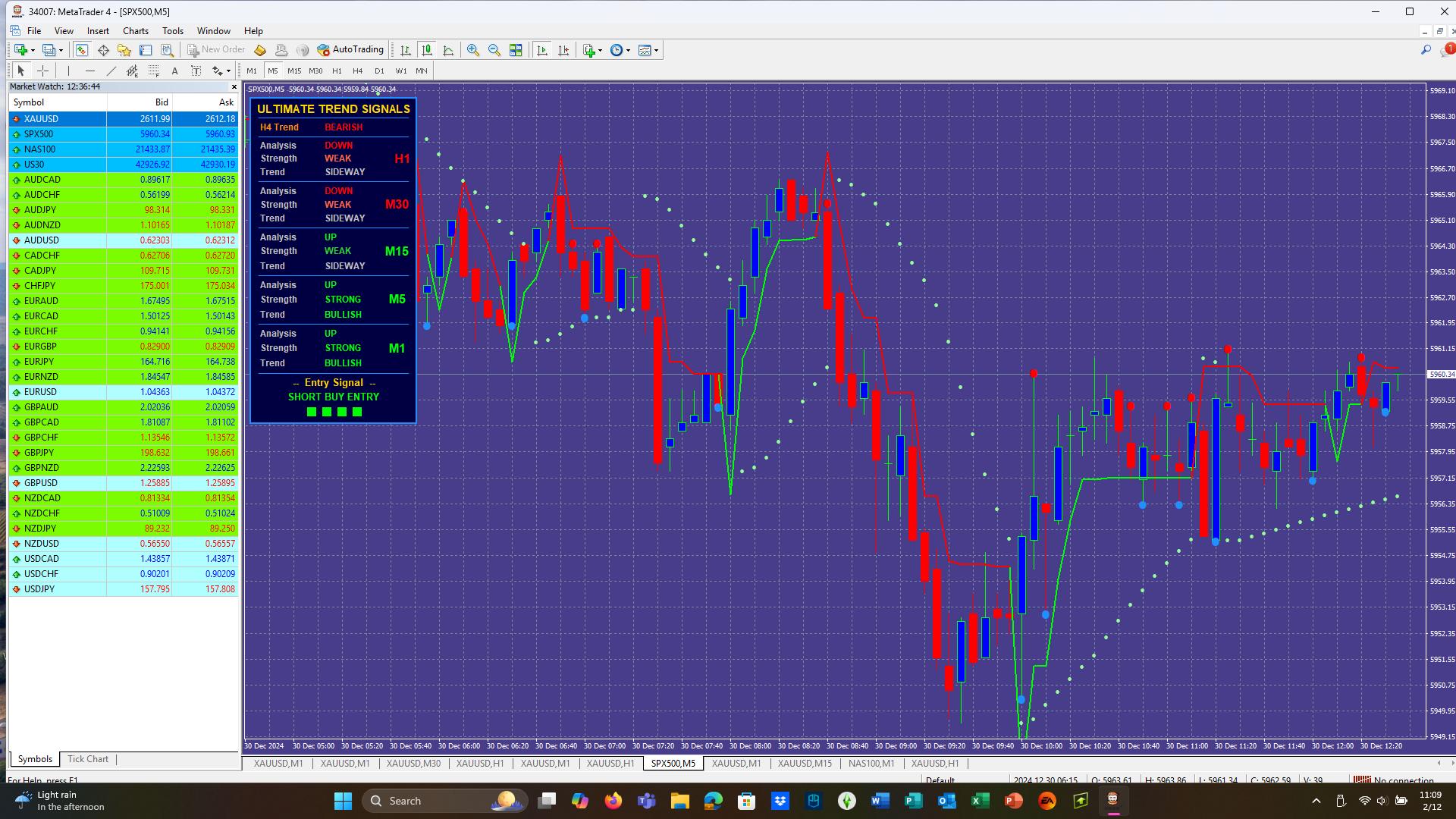Select the Fibonacci Retracement tool
Viewport: 1456px width, 819px height.
154,71
